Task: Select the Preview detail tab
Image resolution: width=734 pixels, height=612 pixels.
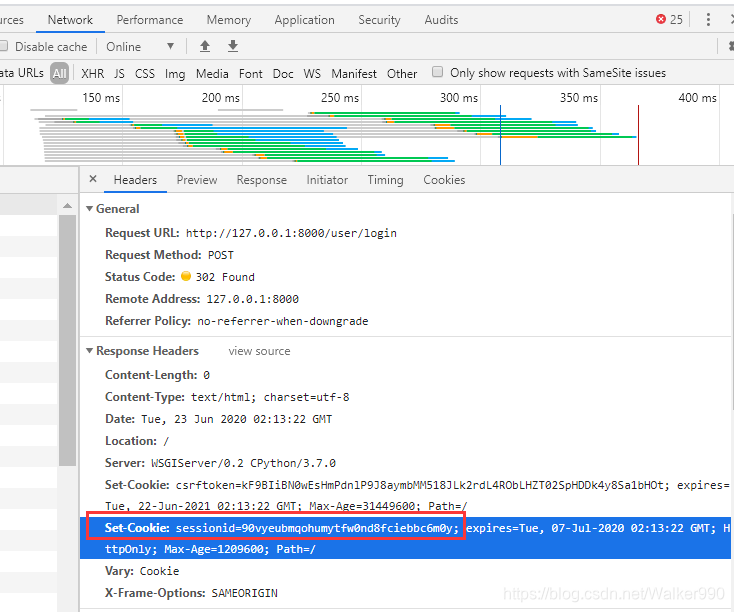Action: coord(197,180)
